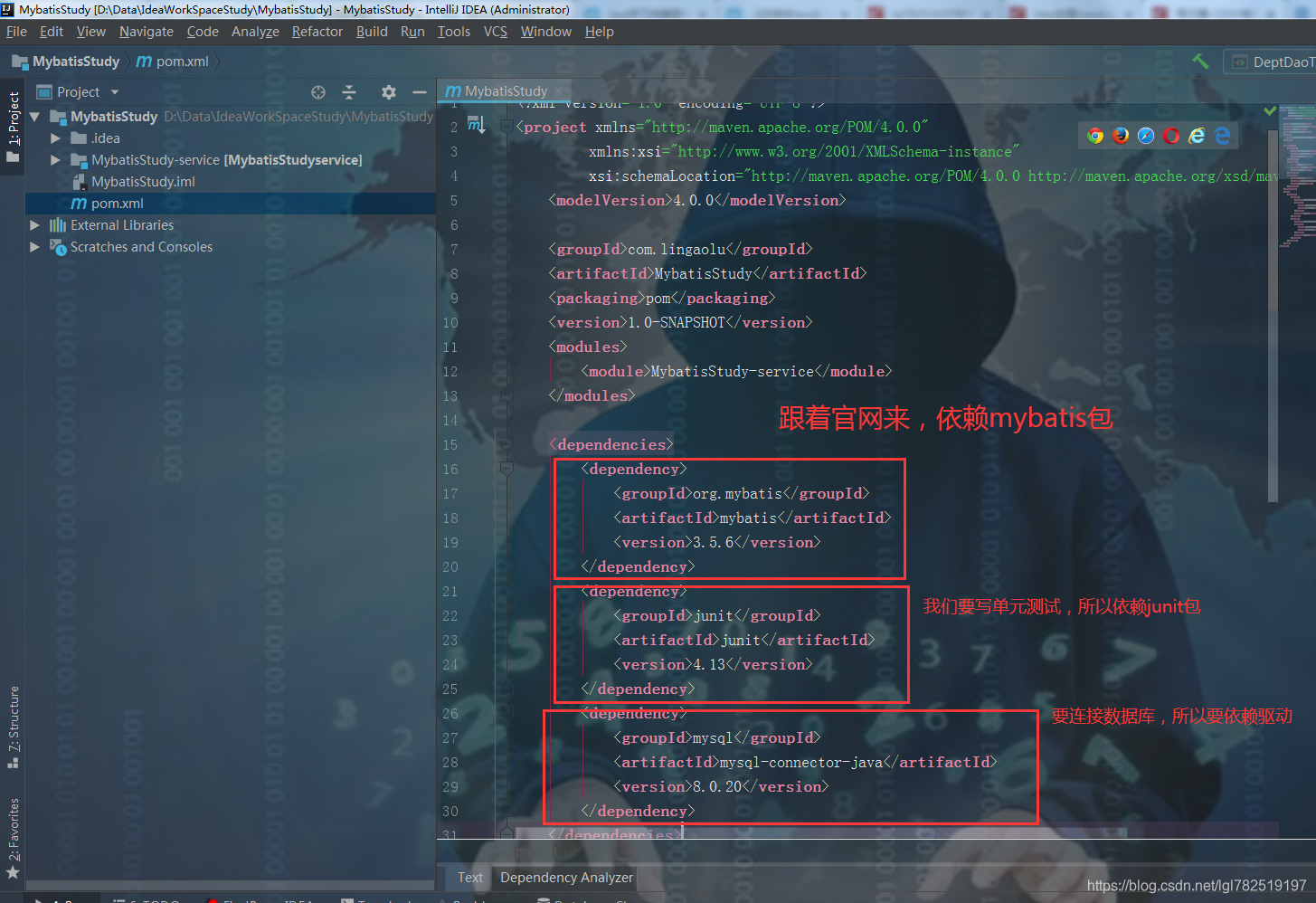Click the module MybatisStudy-service line
Image resolution: width=1316 pixels, height=903 pixels.
(x=736, y=371)
